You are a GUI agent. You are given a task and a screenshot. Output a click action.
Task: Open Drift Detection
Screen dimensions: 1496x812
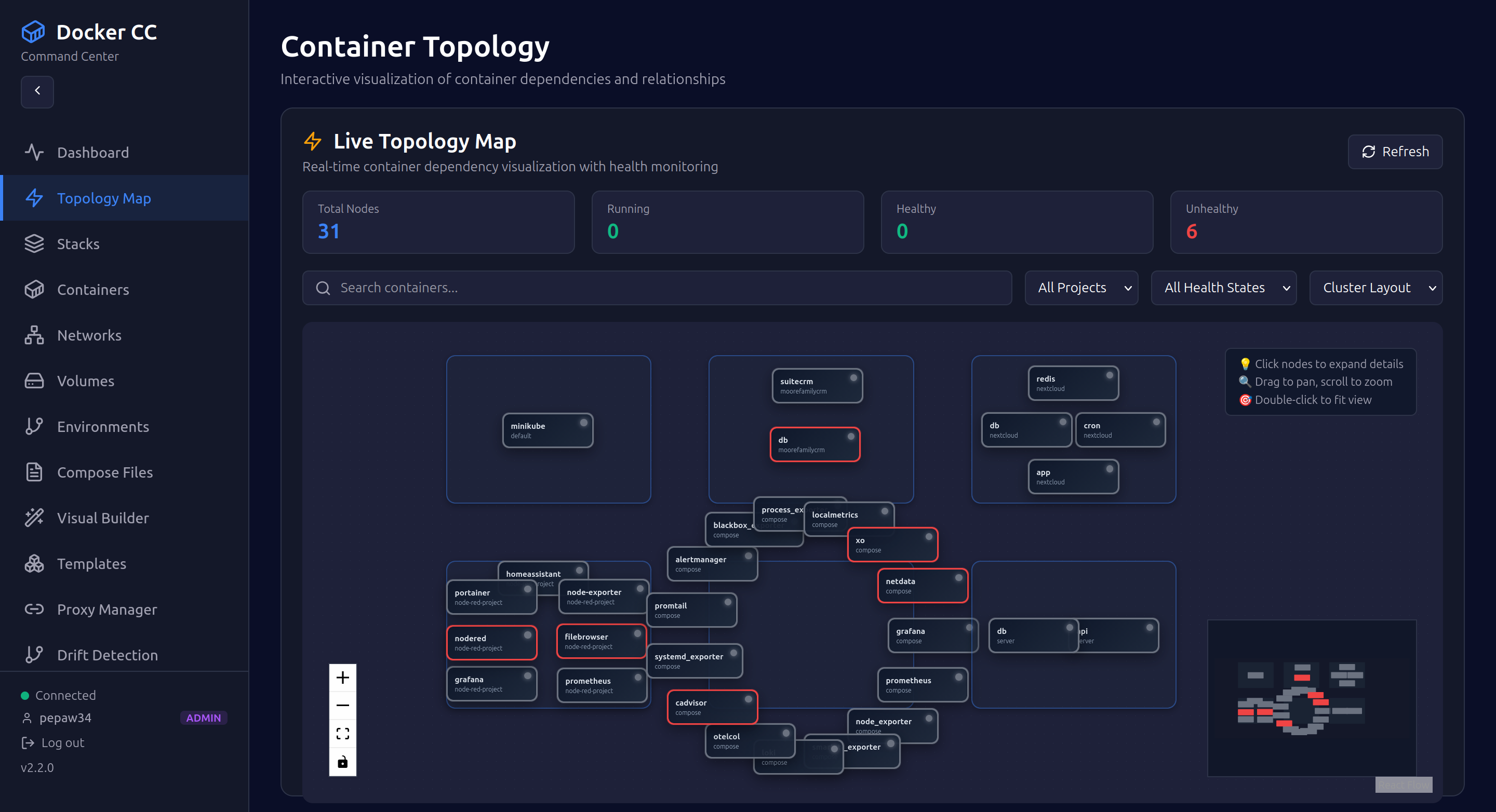(x=108, y=655)
